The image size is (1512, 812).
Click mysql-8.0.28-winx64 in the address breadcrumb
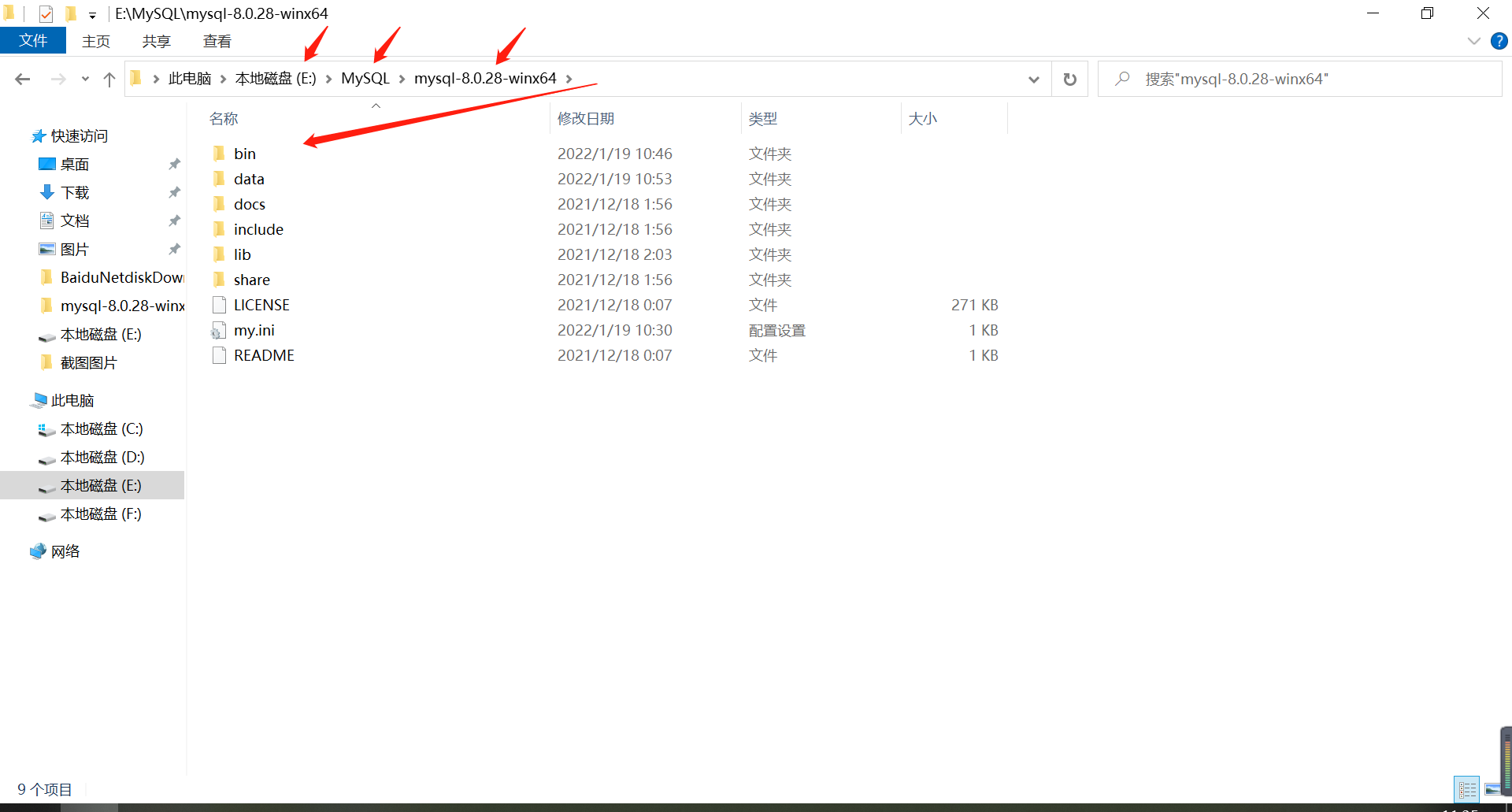pyautogui.click(x=485, y=79)
